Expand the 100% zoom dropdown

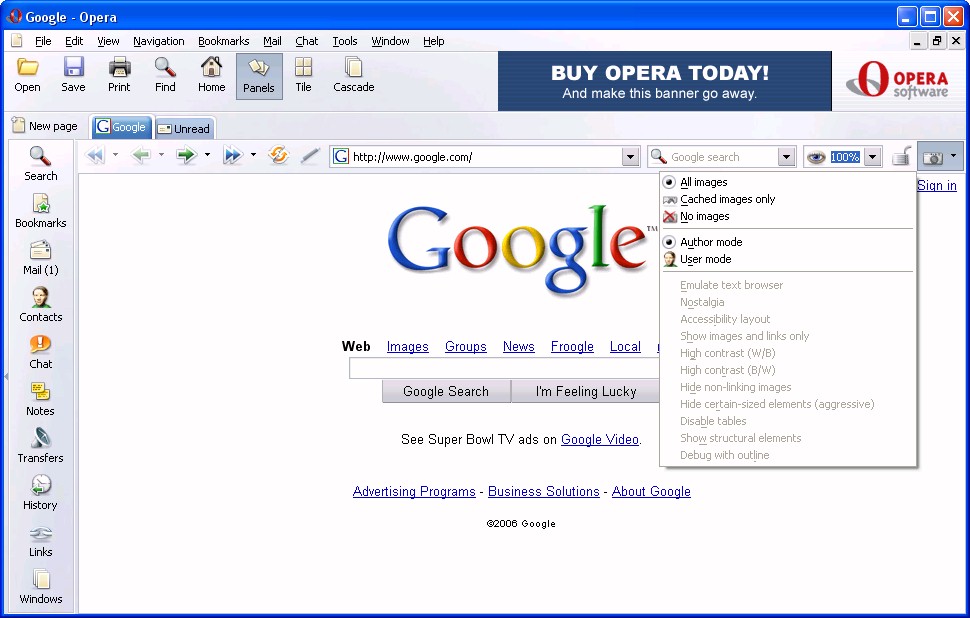[x=872, y=157]
